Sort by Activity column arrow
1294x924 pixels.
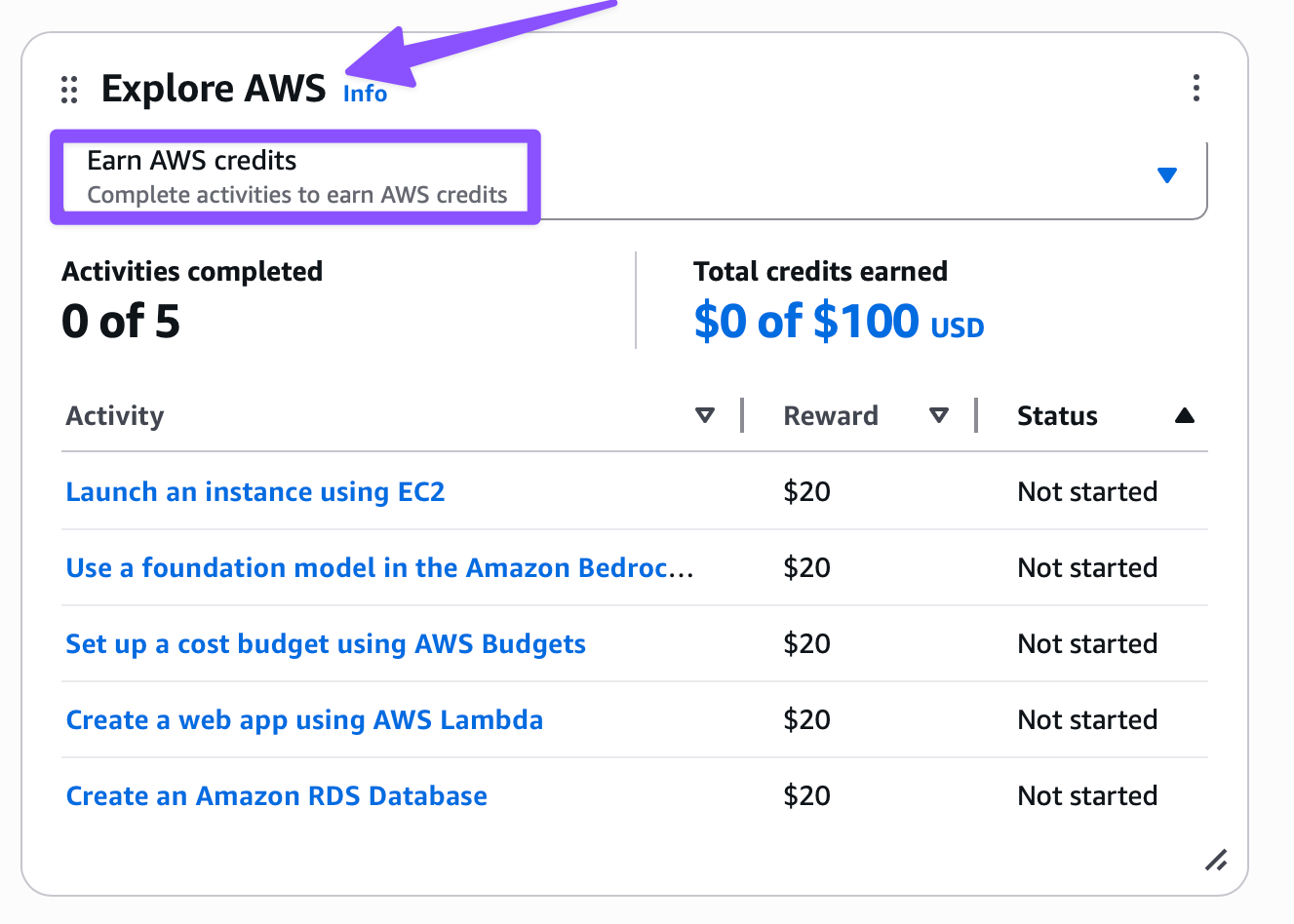coord(704,415)
